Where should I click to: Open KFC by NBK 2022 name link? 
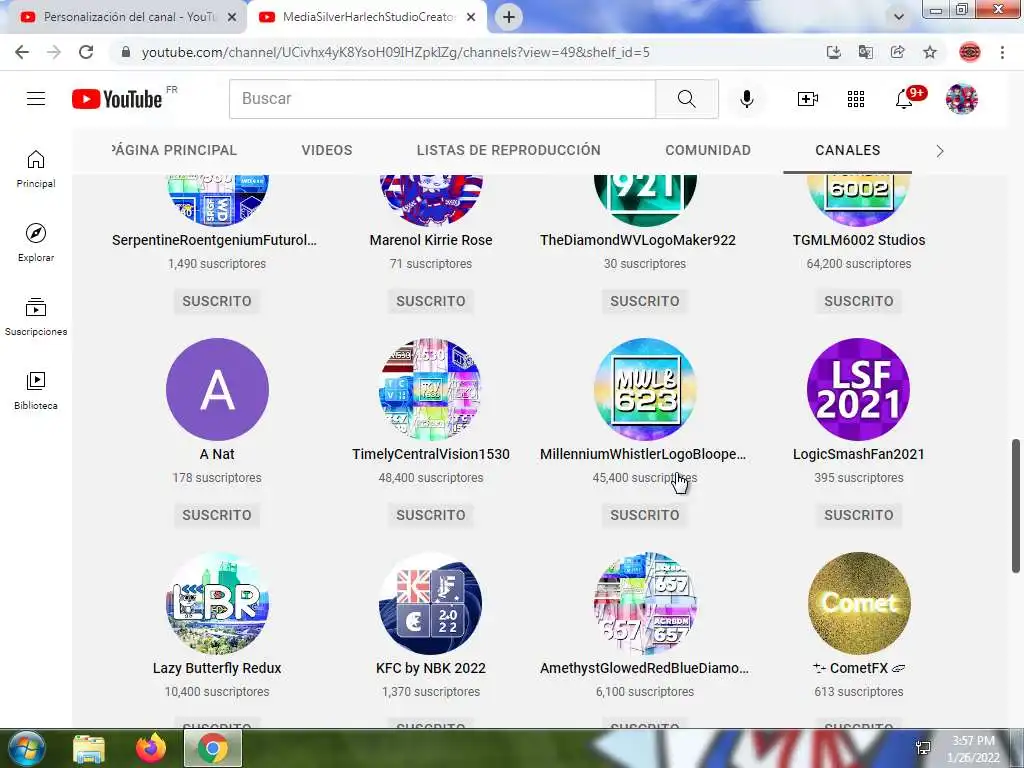point(431,668)
